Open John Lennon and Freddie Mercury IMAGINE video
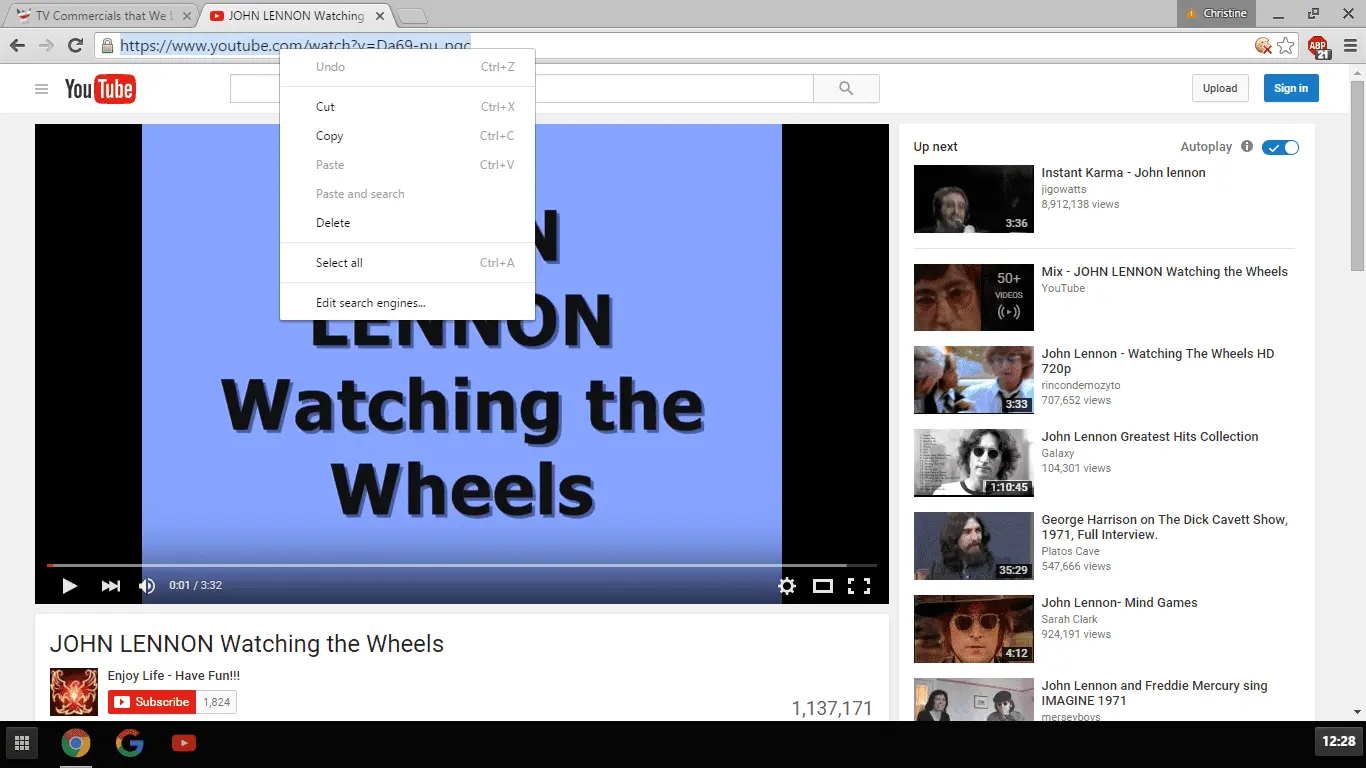The height and width of the screenshot is (768, 1366). (x=1154, y=693)
